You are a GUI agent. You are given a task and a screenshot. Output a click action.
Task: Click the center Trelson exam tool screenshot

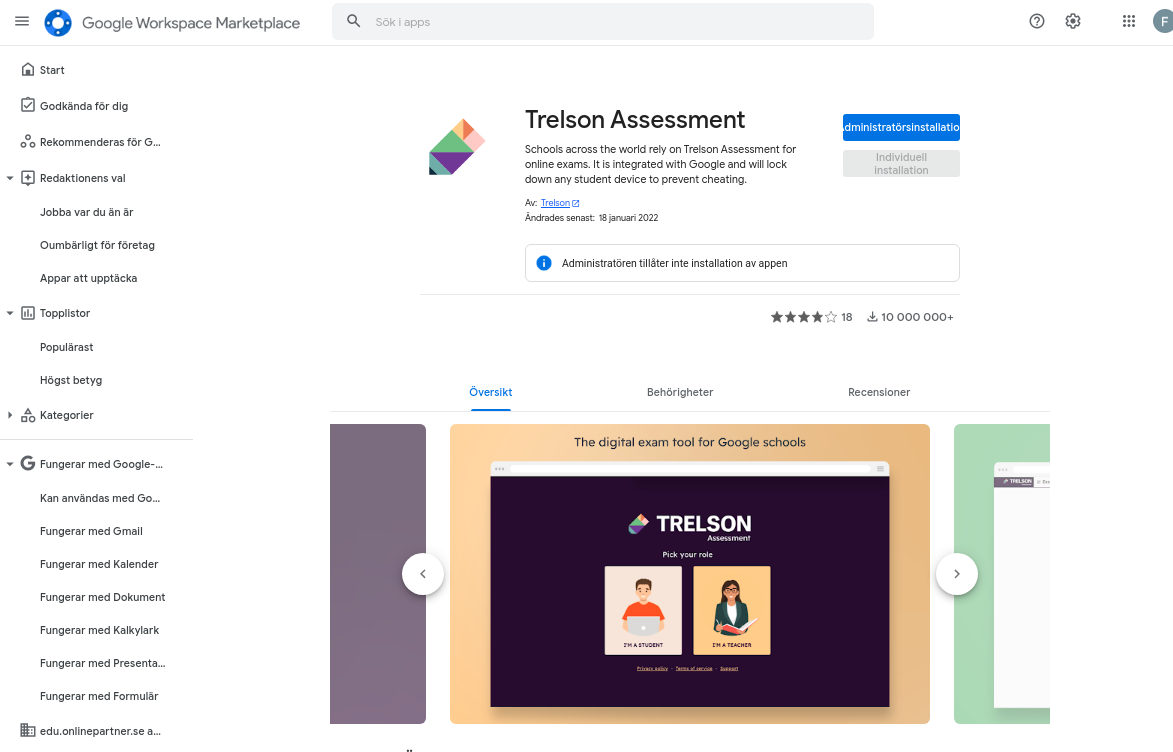[690, 574]
